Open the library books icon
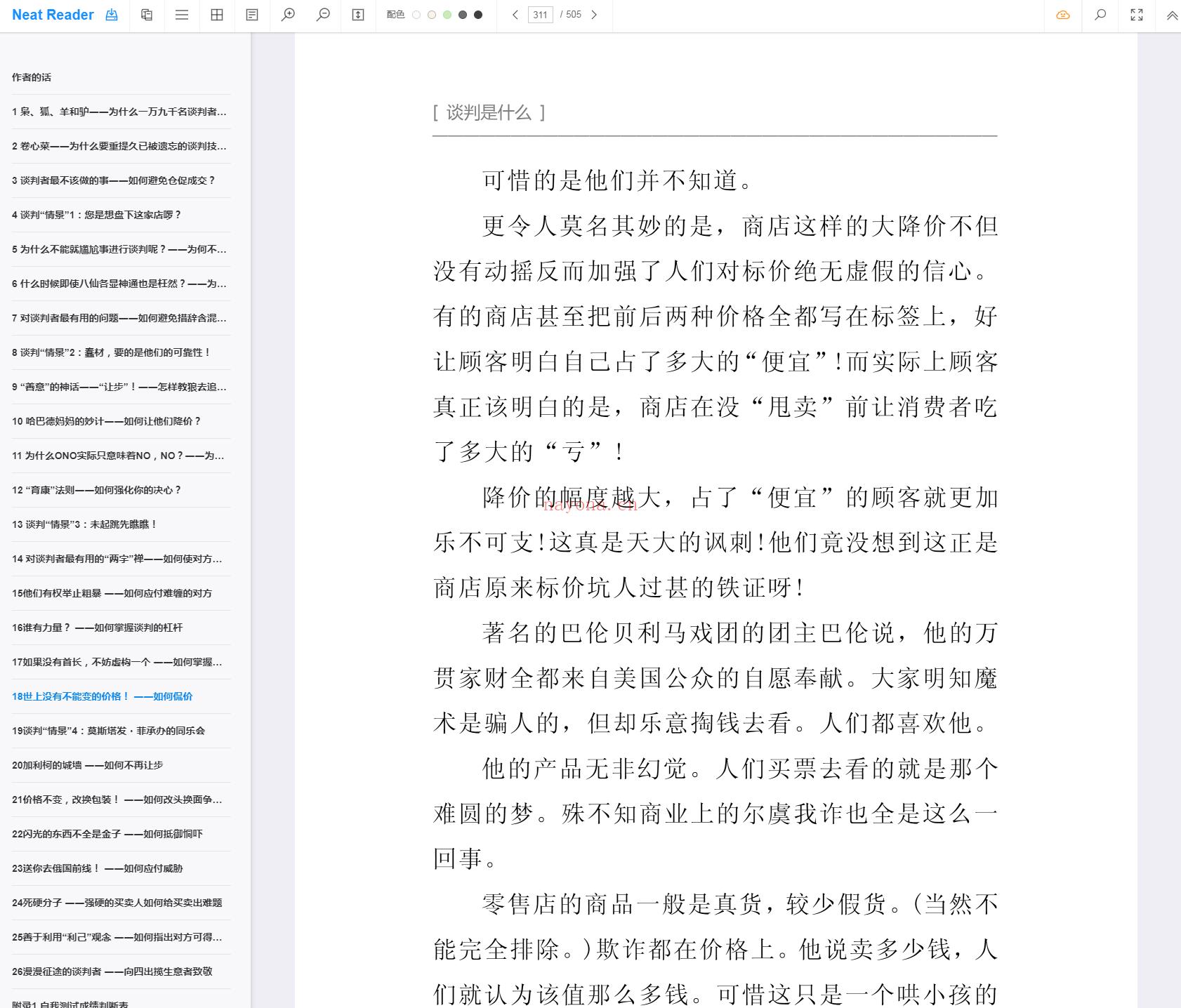 [147, 15]
